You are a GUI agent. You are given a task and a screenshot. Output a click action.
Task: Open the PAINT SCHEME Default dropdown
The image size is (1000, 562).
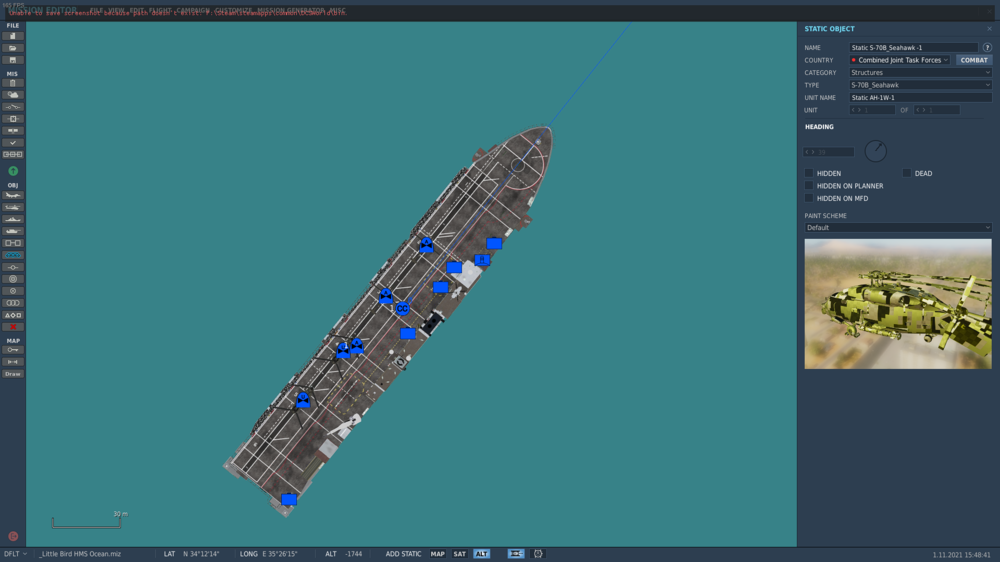(898, 228)
